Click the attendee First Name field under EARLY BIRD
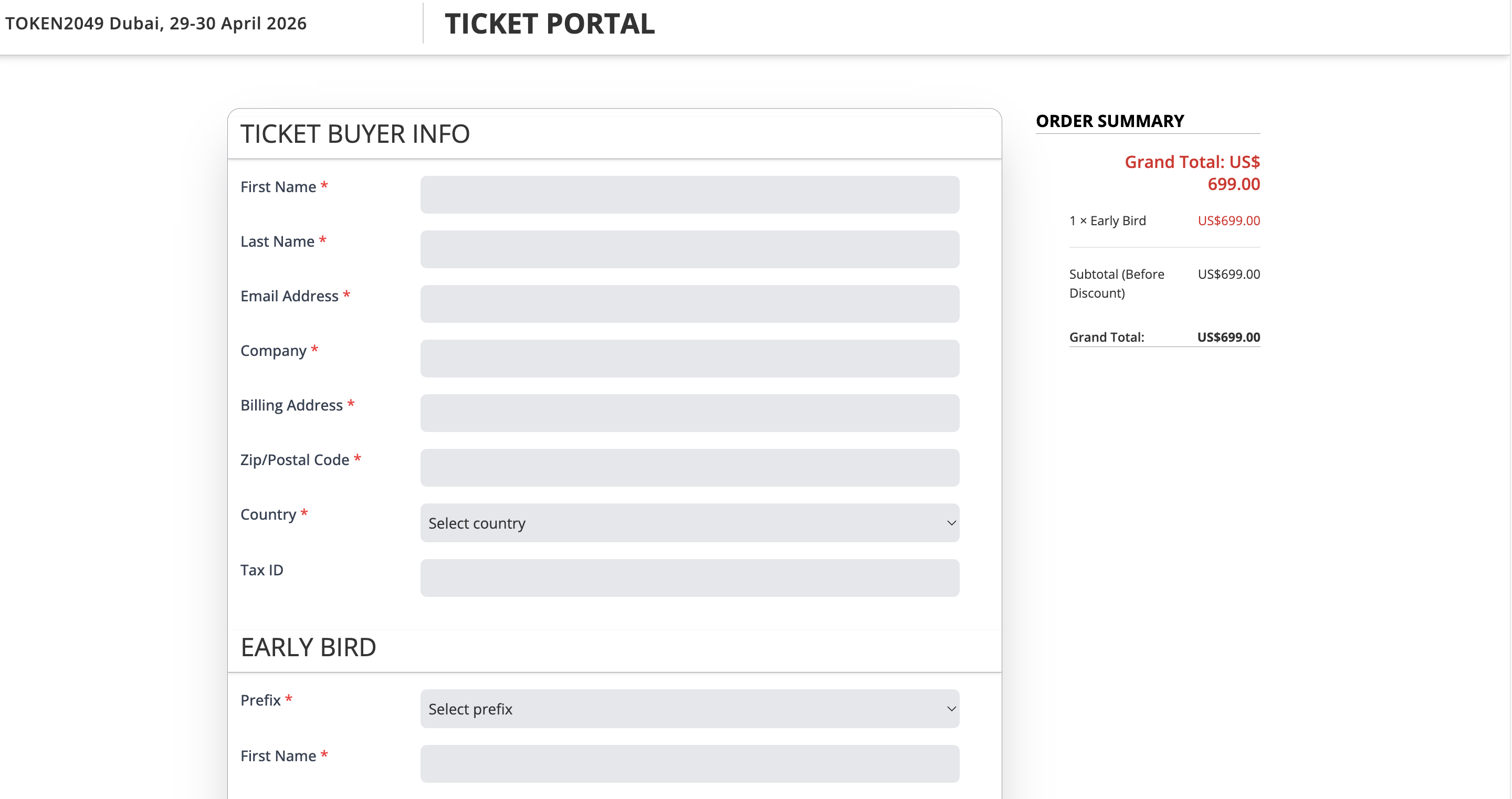Viewport: 1512px width, 799px height. pyautogui.click(x=690, y=763)
